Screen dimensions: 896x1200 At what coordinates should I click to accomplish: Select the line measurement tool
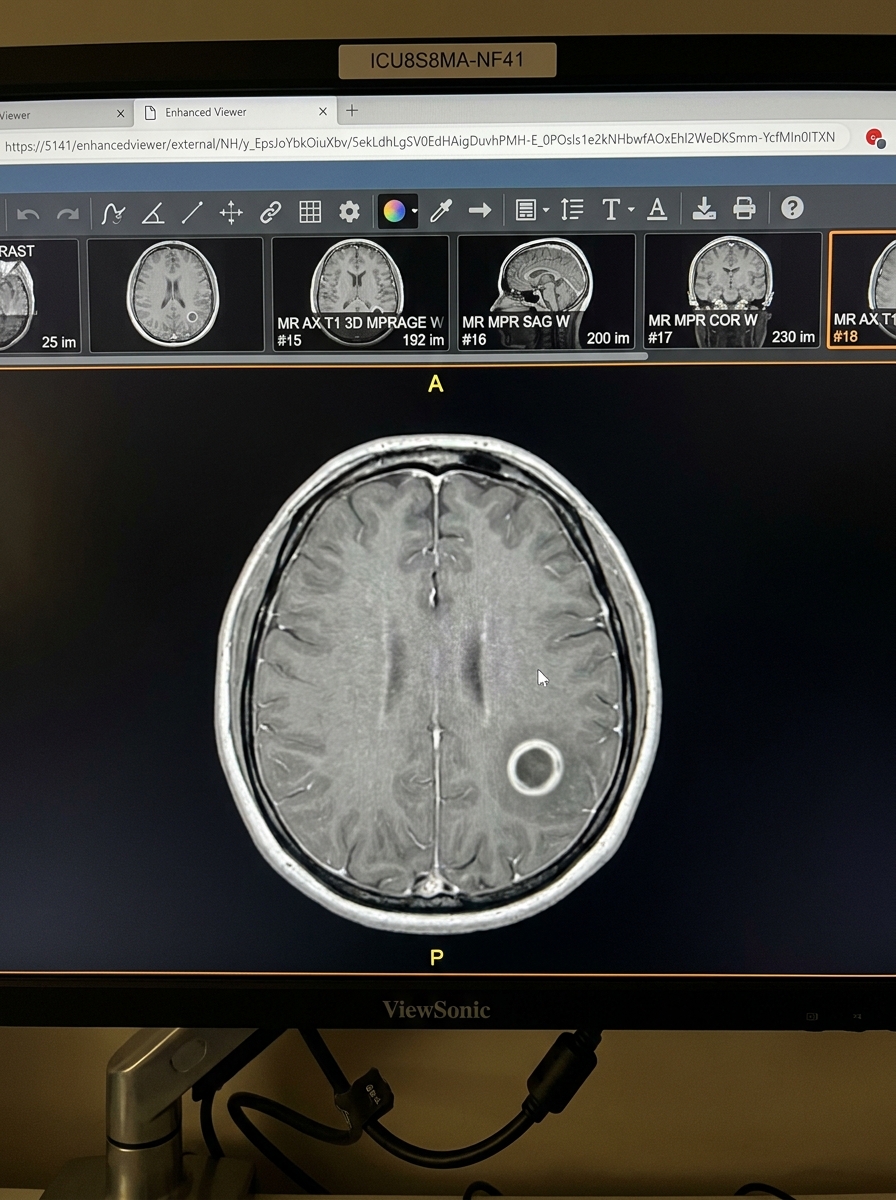pos(192,212)
